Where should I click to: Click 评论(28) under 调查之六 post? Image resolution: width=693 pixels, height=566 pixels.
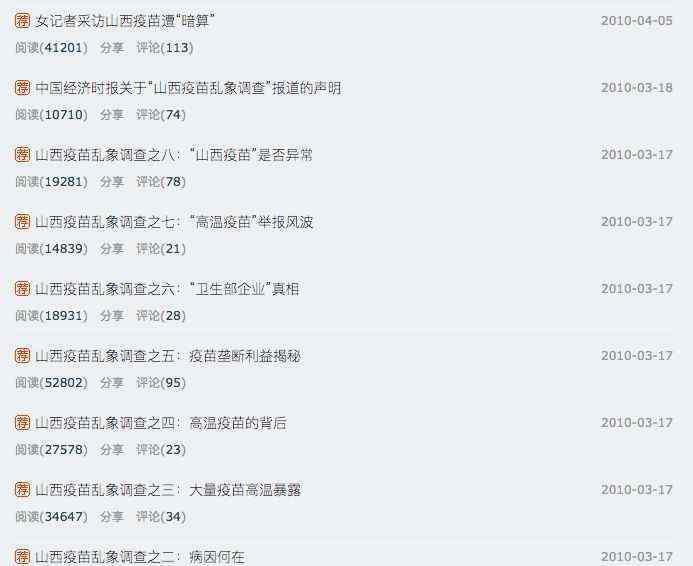click(x=161, y=316)
